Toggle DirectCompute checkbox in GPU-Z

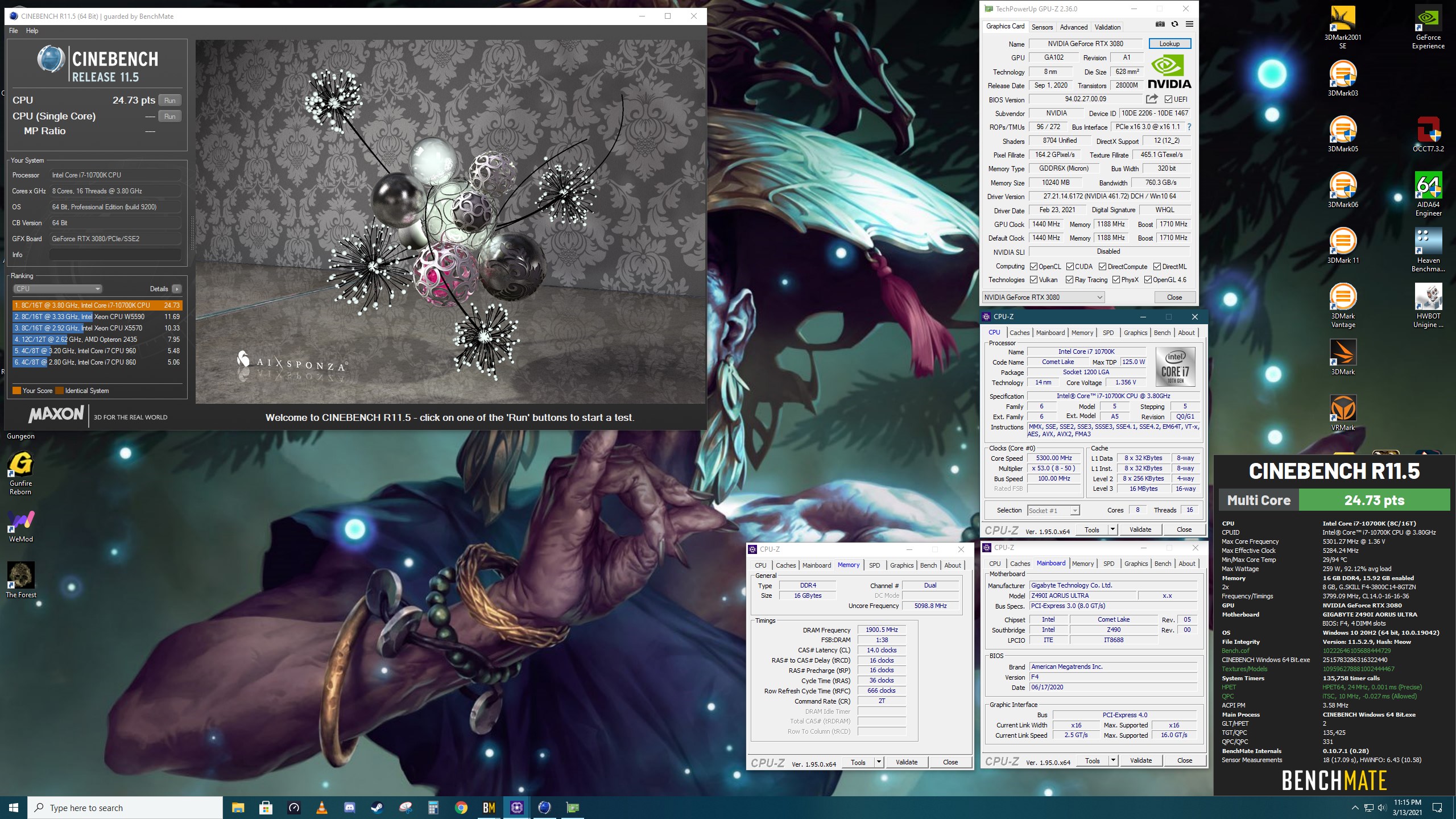(1102, 266)
